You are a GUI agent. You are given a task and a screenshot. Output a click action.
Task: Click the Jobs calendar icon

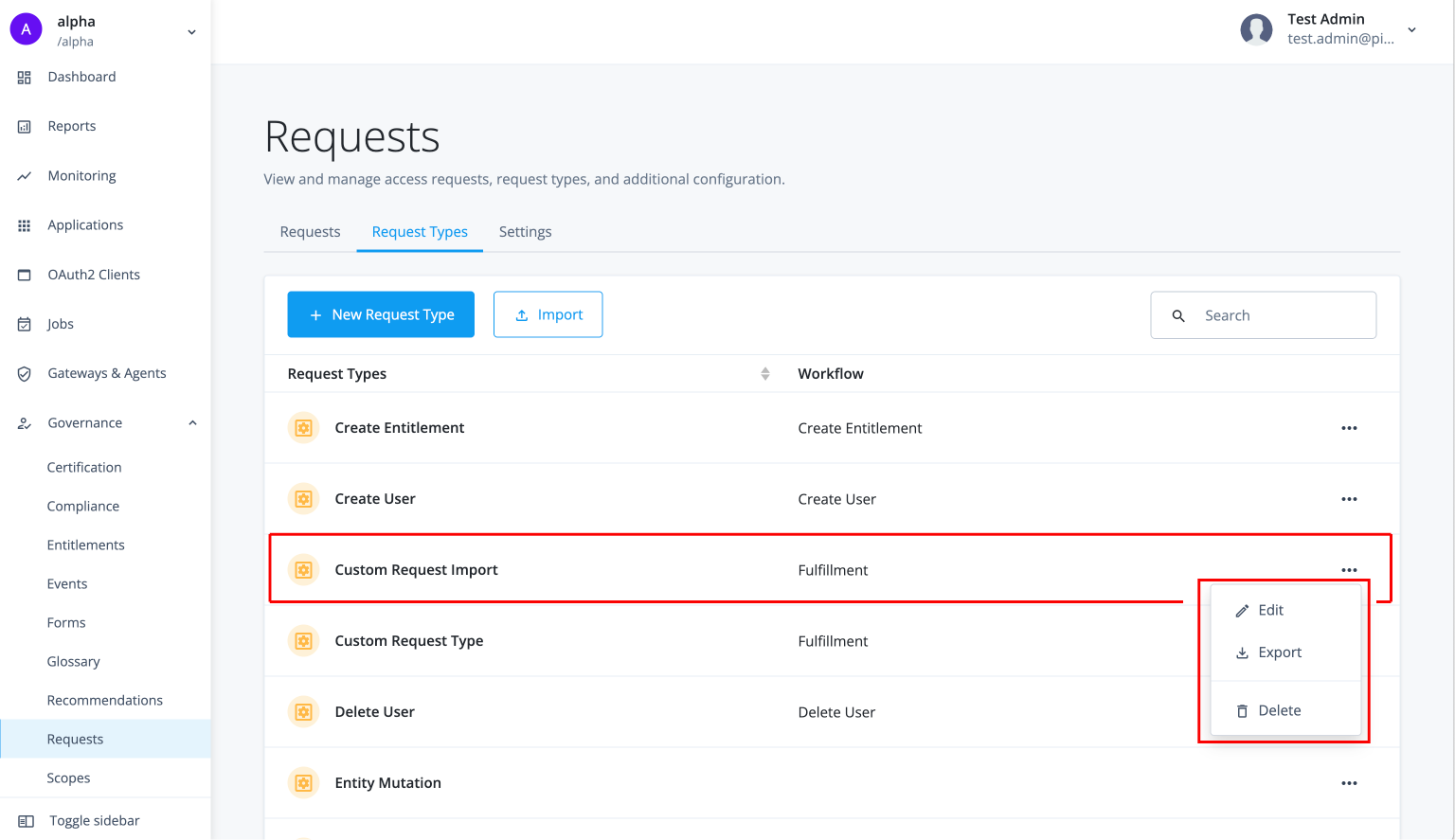[25, 323]
